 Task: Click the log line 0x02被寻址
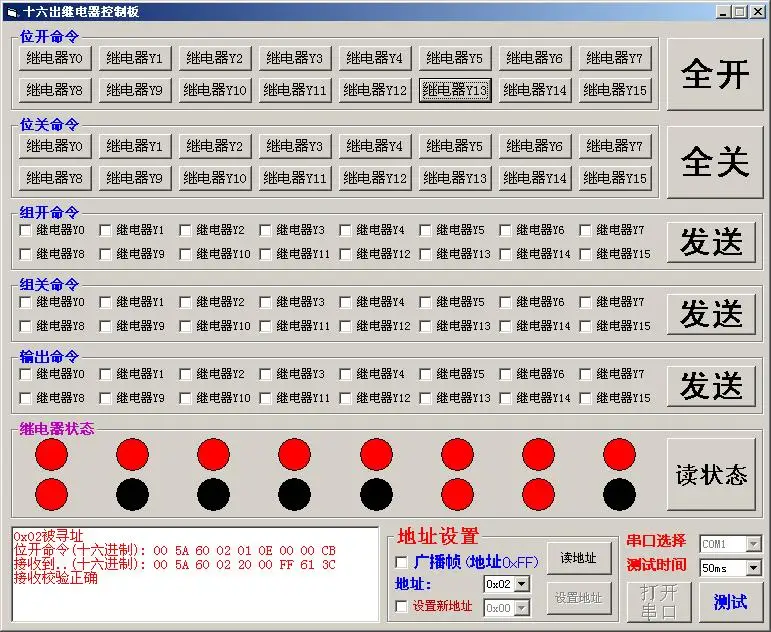point(48,536)
